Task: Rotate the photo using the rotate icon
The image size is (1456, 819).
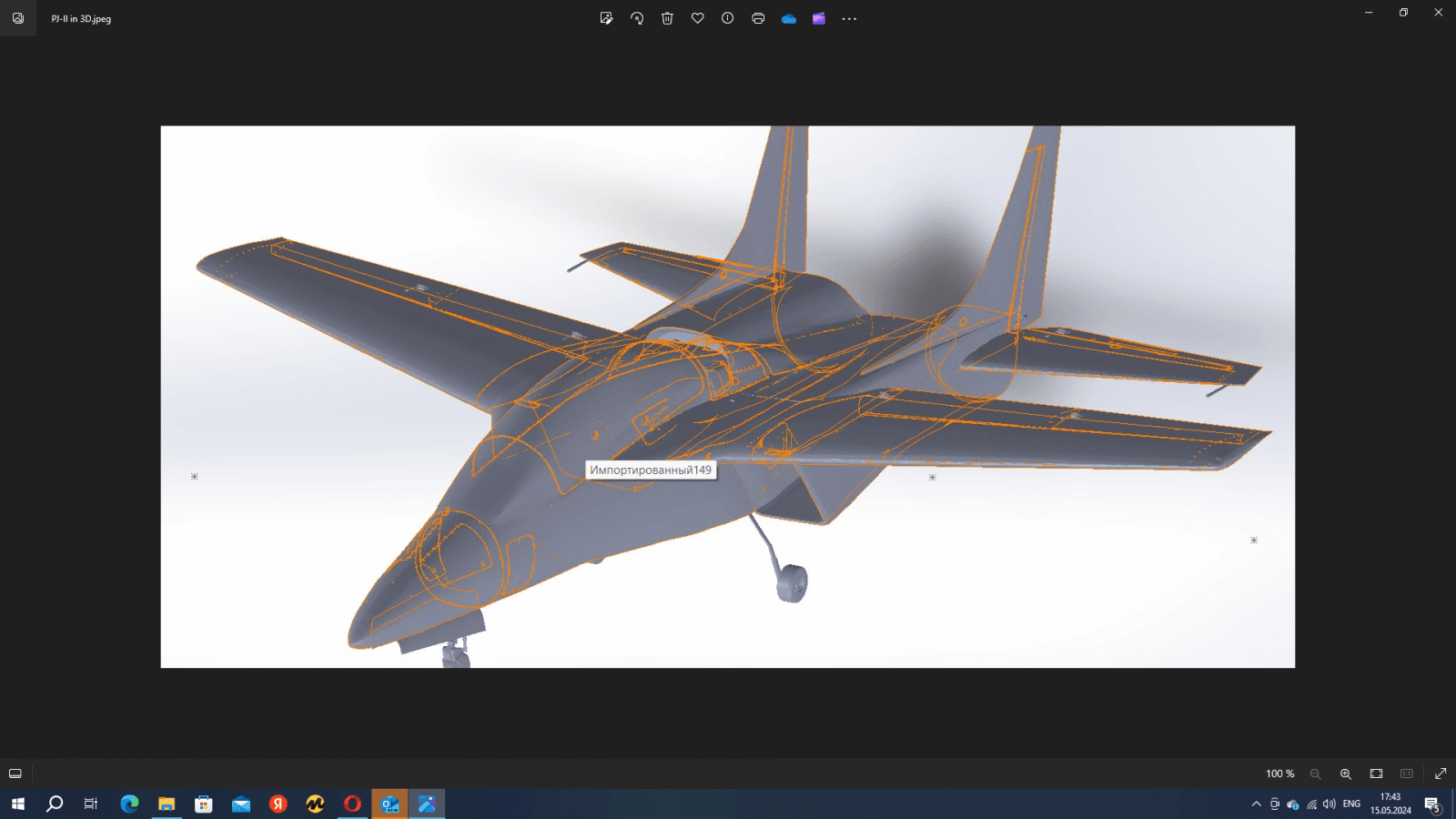Action: (637, 18)
